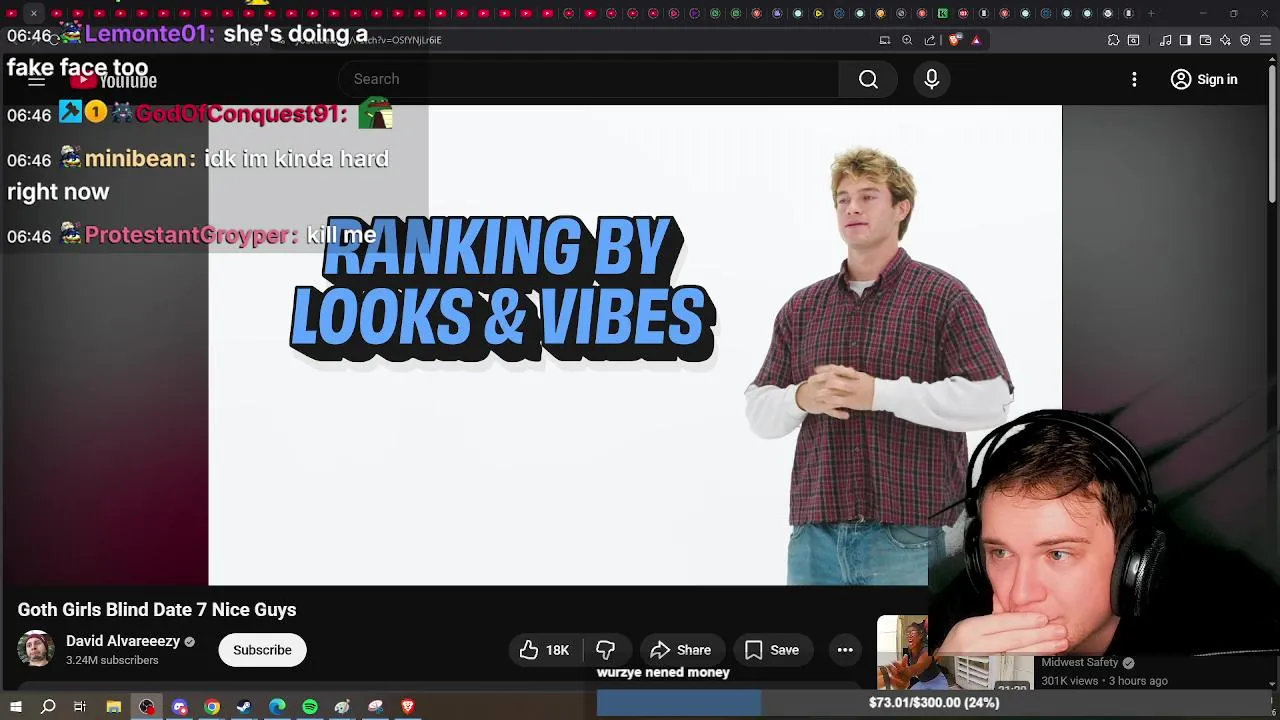Open Brave Wallet icon in toolbar
Image resolution: width=1280 pixels, height=720 pixels.
click(x=1205, y=40)
